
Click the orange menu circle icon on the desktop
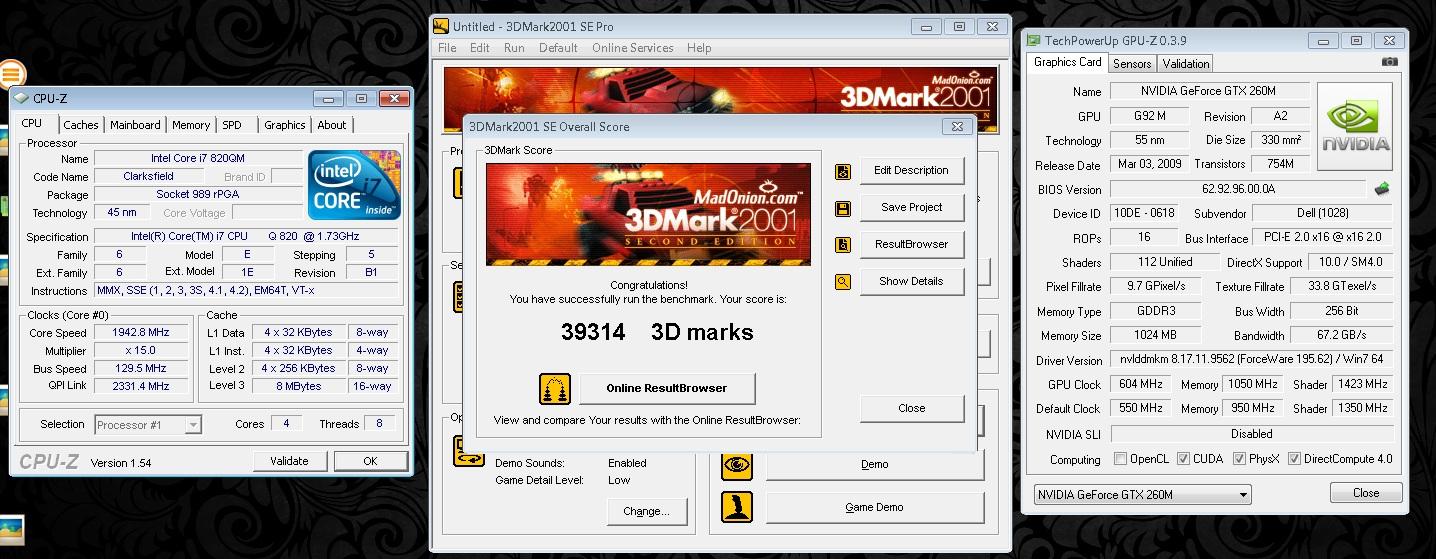tap(12, 73)
